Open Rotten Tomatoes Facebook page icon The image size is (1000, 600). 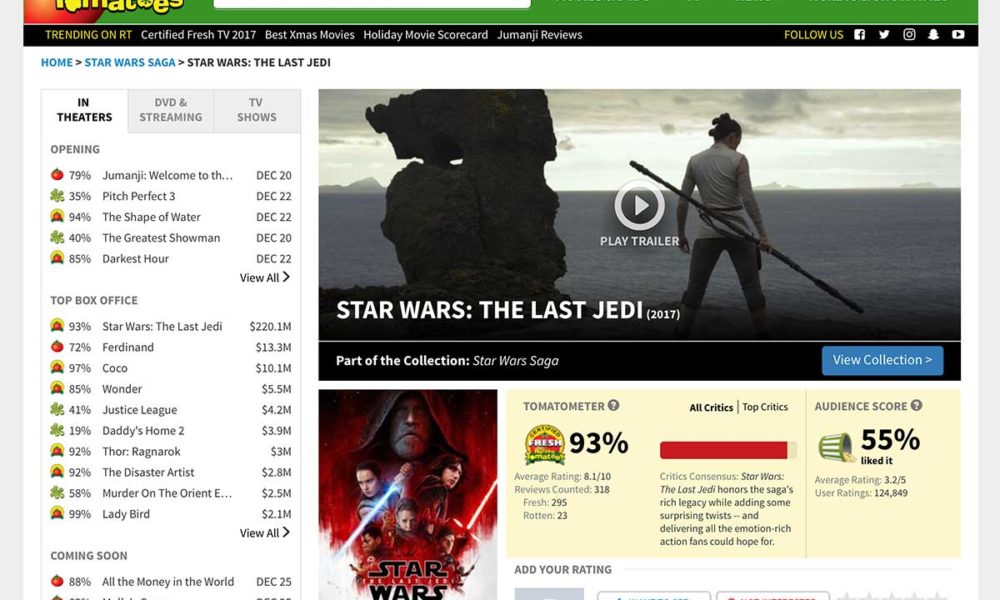pyautogui.click(x=860, y=34)
